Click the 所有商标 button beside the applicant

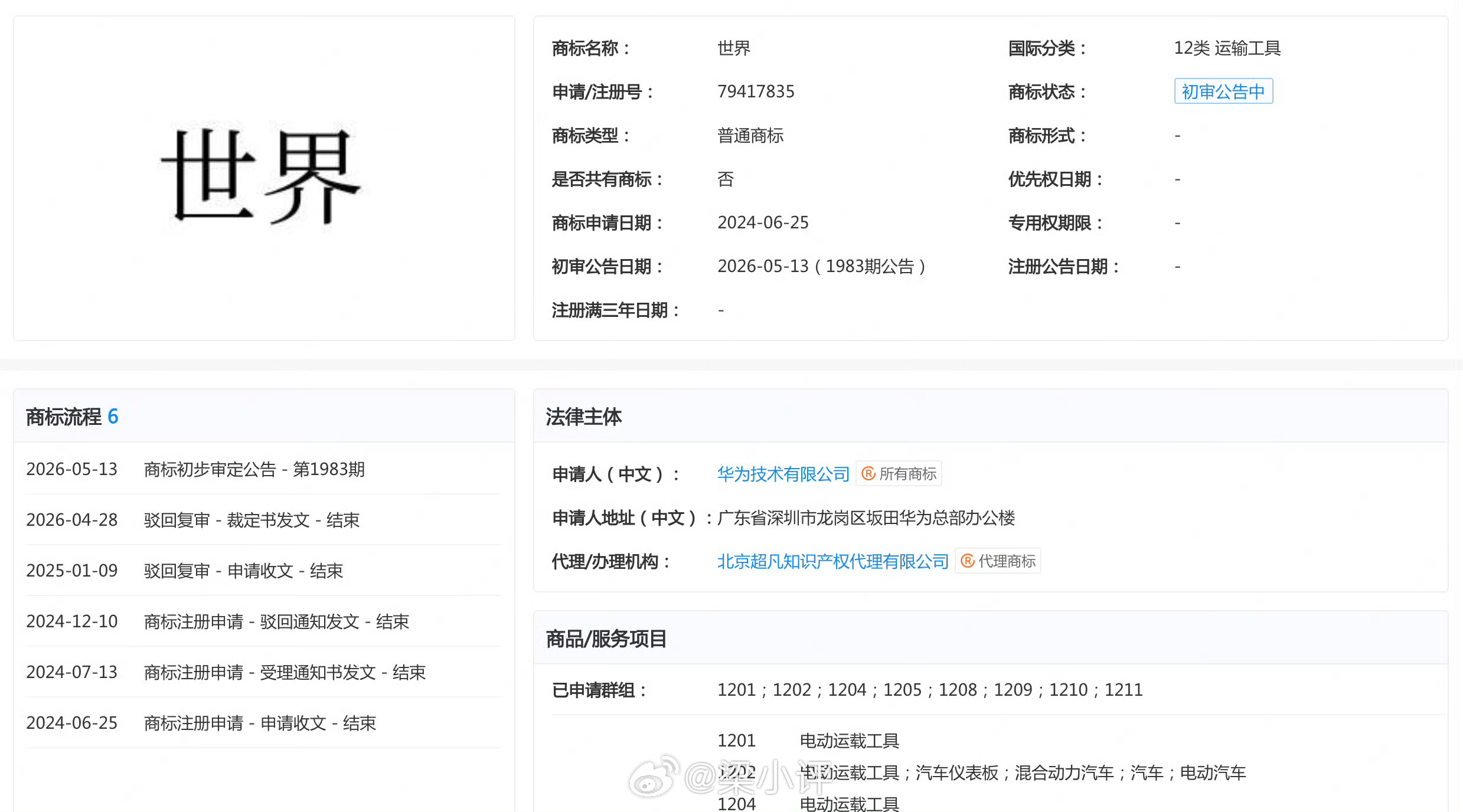coord(899,474)
